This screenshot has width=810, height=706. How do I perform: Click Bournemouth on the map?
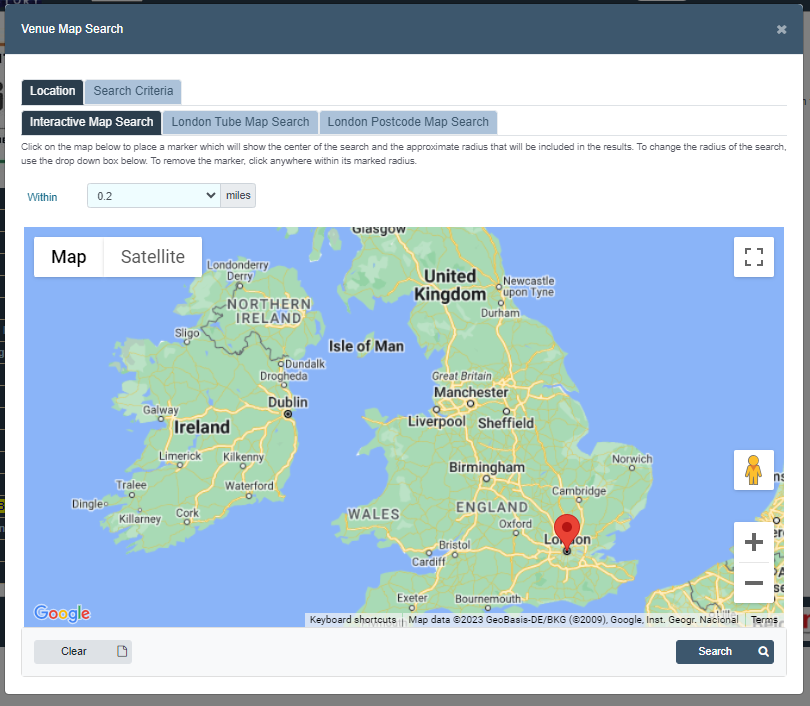point(488,599)
